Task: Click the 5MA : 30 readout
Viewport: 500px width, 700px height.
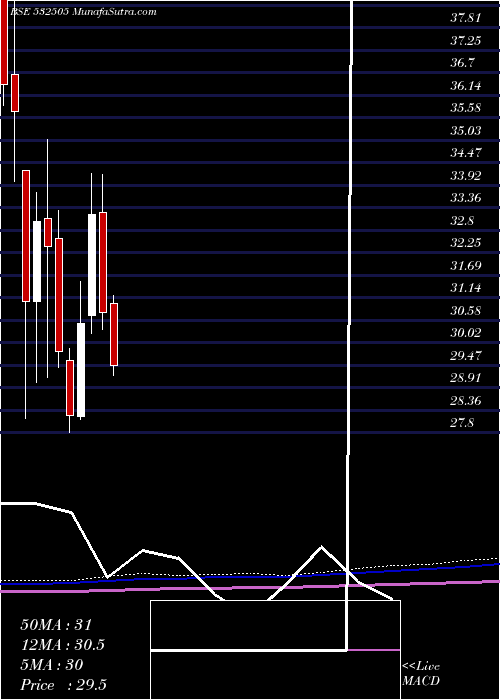Action: click(52, 665)
